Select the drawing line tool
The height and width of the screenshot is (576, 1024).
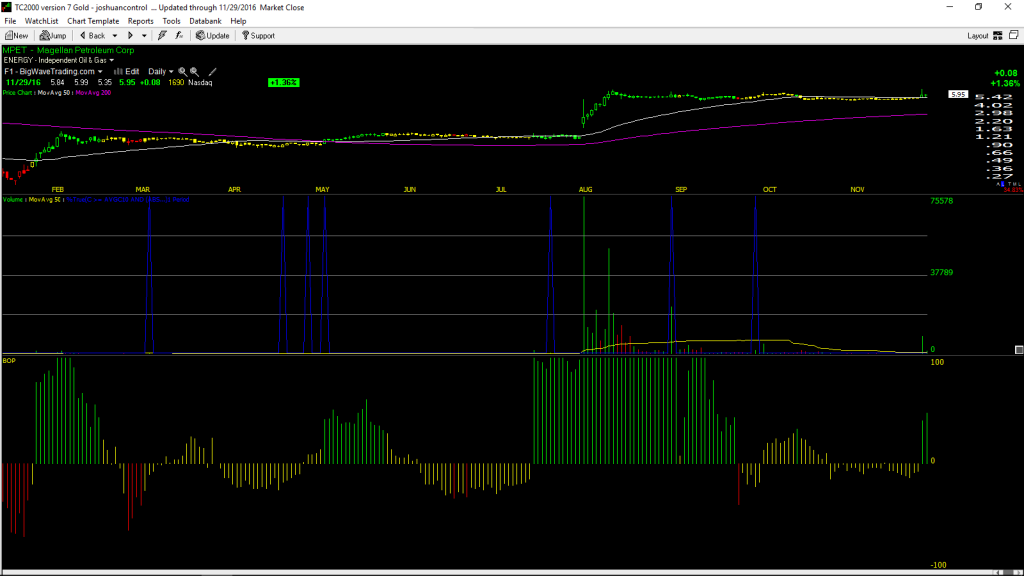click(x=212, y=72)
